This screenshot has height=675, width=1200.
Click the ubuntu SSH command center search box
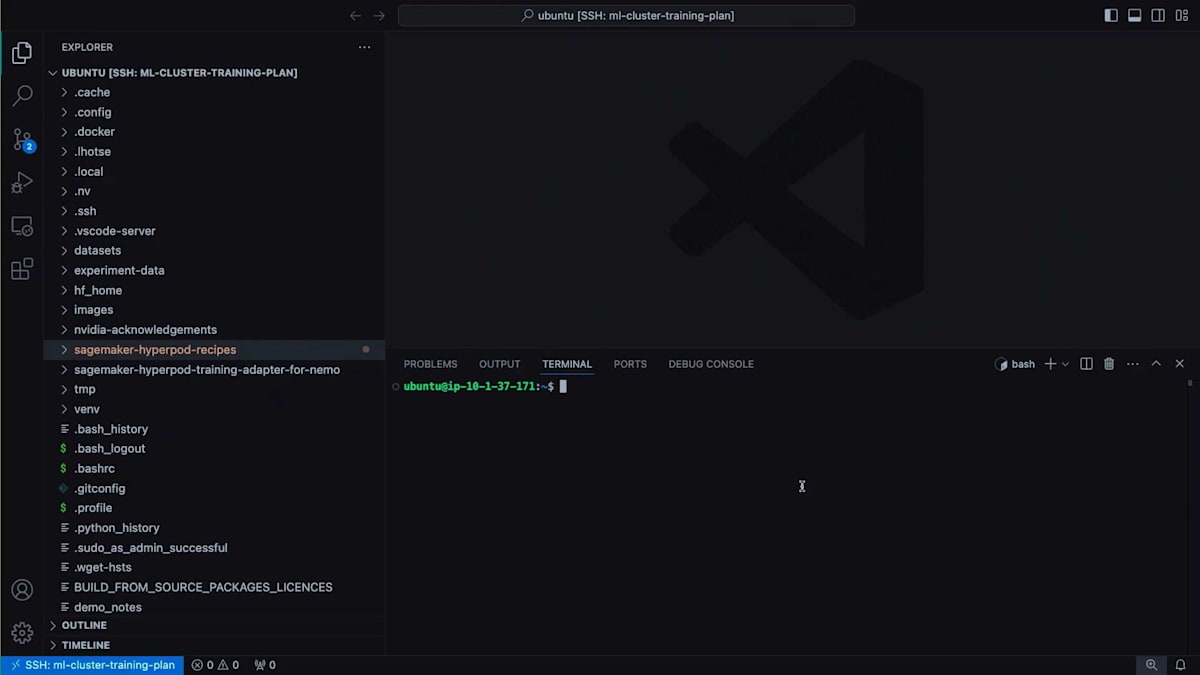[x=626, y=15]
